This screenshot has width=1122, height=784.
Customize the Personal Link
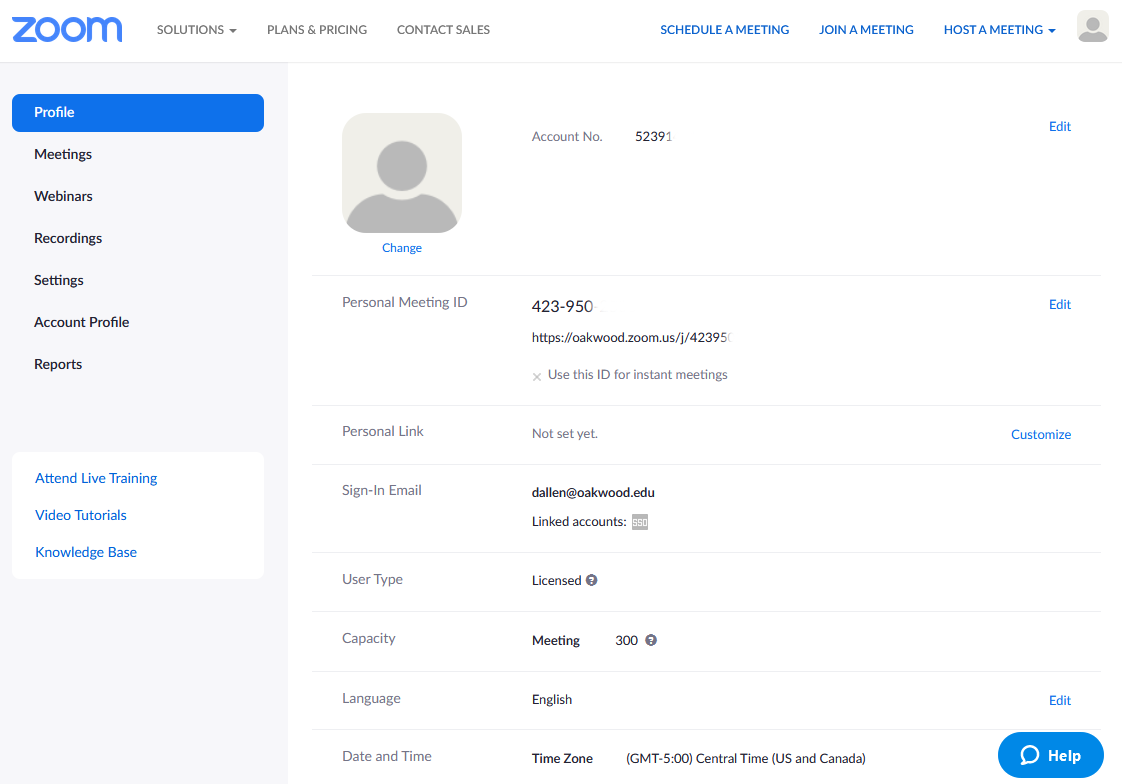coord(1040,434)
